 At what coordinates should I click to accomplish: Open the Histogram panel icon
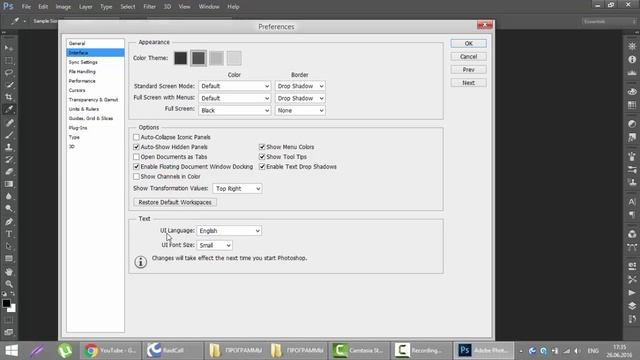tap(632, 73)
